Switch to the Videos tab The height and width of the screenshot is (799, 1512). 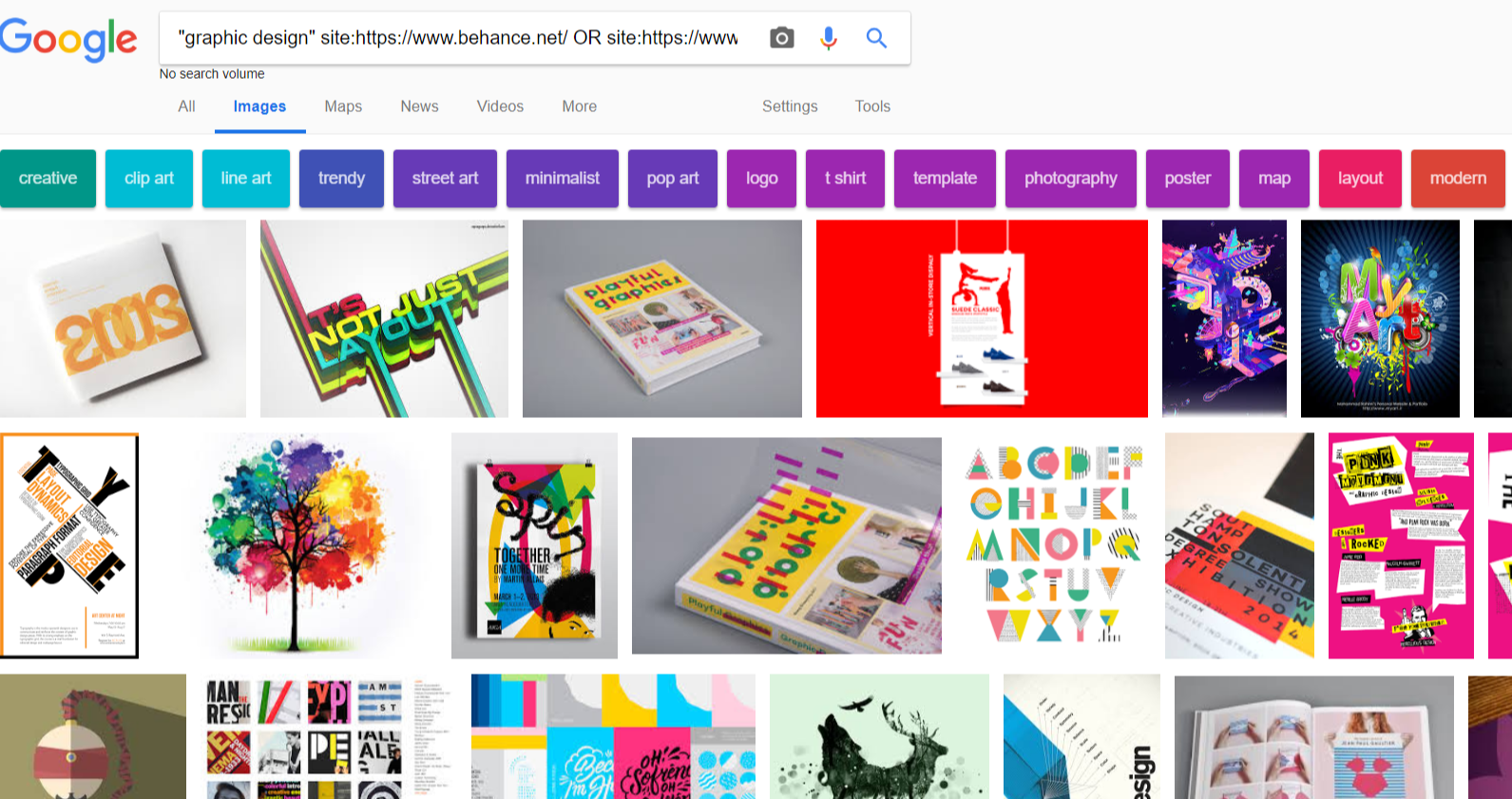[500, 106]
